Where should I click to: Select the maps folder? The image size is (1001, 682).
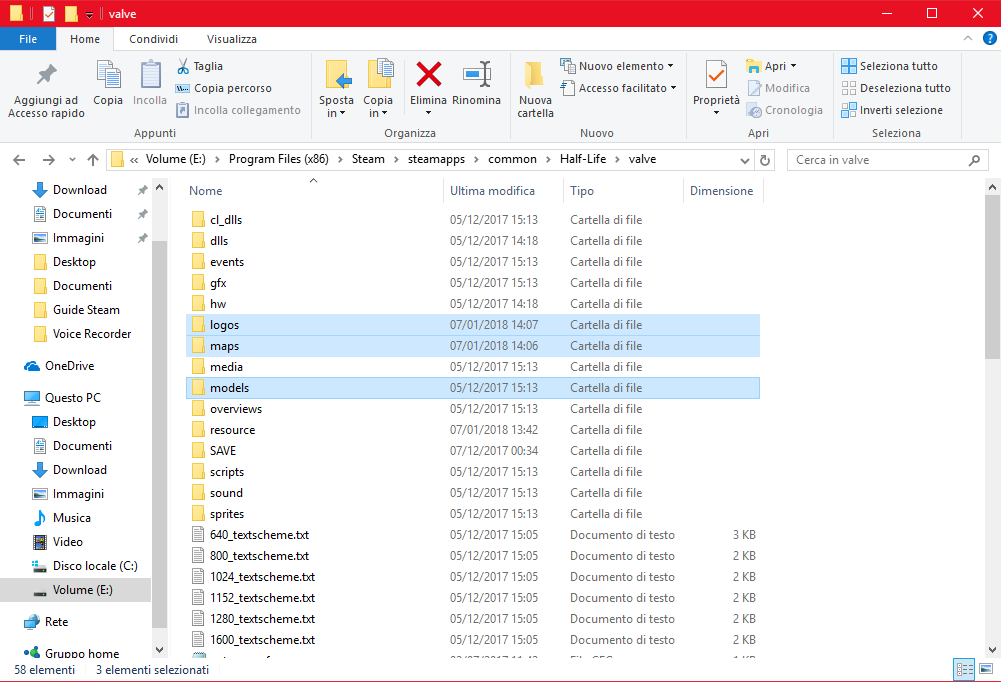pyautogui.click(x=472, y=346)
